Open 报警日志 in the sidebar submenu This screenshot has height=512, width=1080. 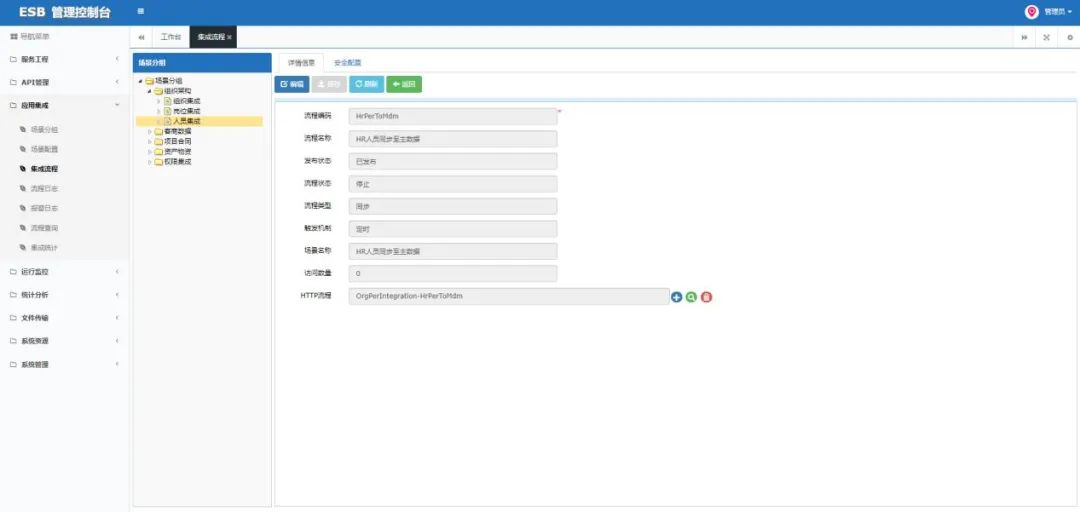(x=44, y=208)
